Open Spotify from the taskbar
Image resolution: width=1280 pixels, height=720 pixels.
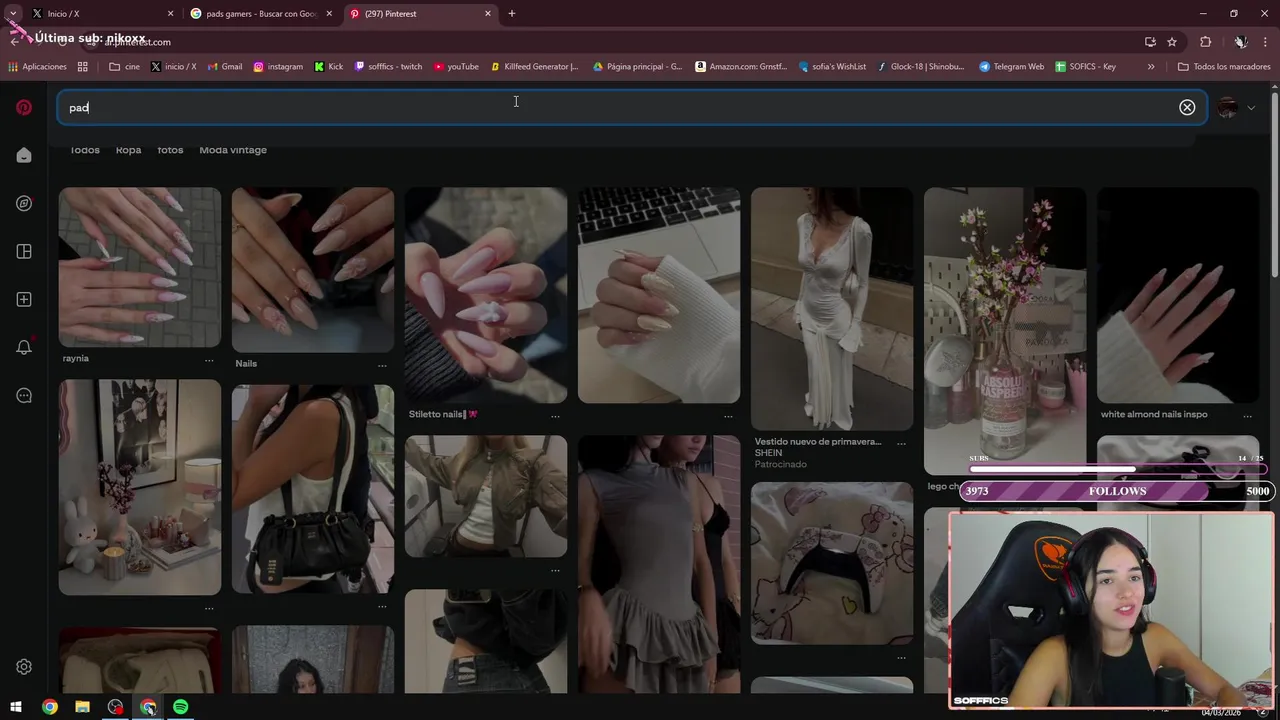pyautogui.click(x=181, y=707)
